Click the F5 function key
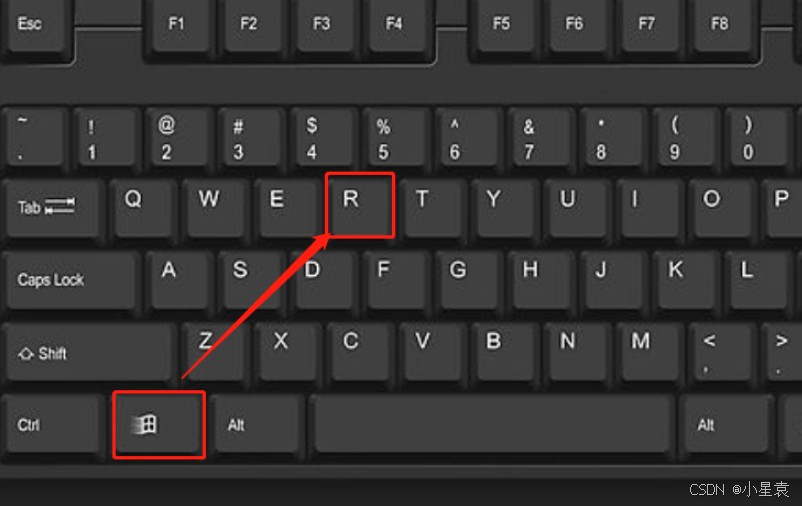Image resolution: width=802 pixels, height=506 pixels. tap(504, 28)
